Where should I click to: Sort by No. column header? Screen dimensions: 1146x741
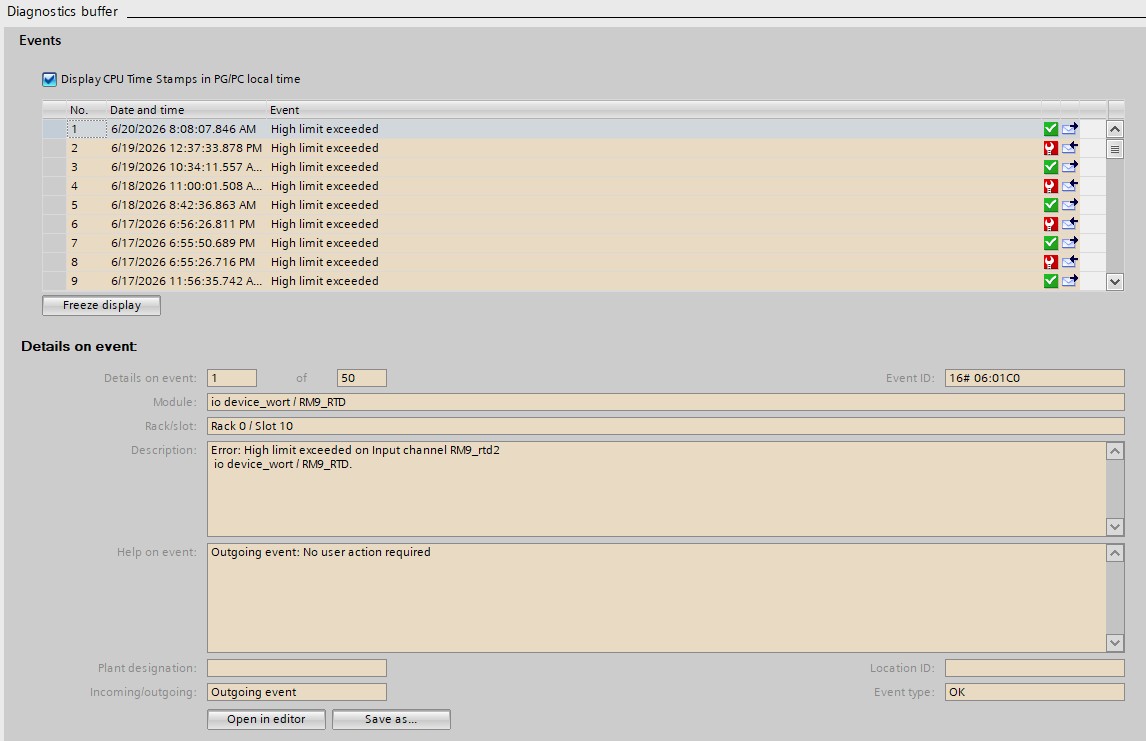coord(86,110)
